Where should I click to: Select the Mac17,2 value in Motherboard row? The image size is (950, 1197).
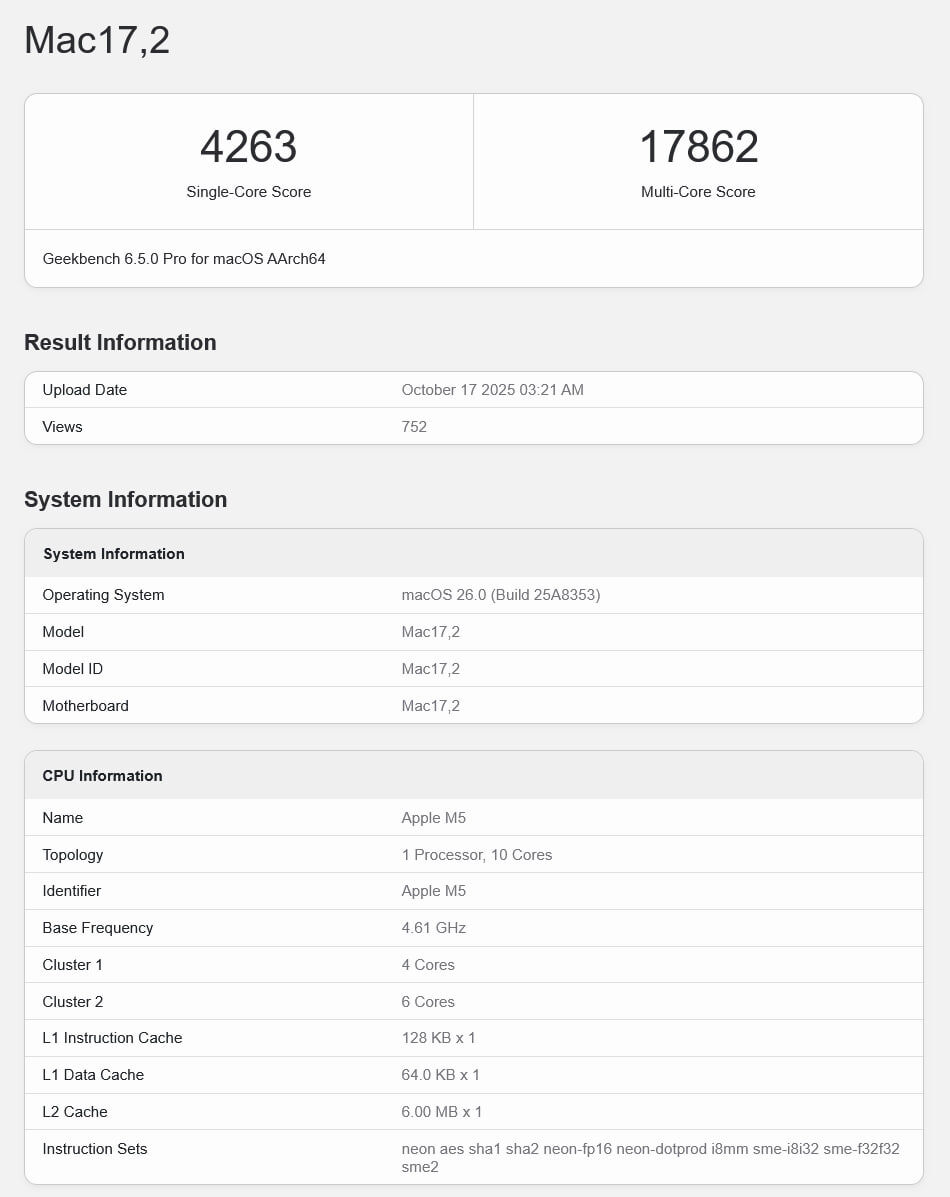(431, 706)
